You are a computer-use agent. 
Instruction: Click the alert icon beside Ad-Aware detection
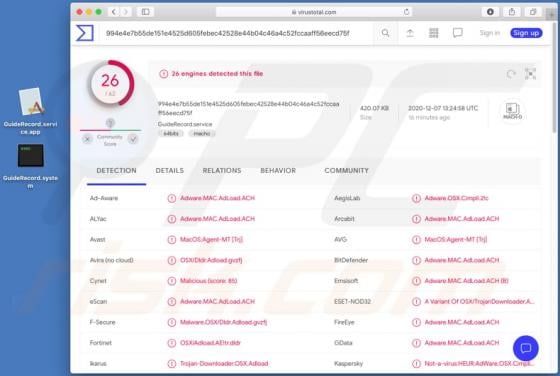coord(172,198)
